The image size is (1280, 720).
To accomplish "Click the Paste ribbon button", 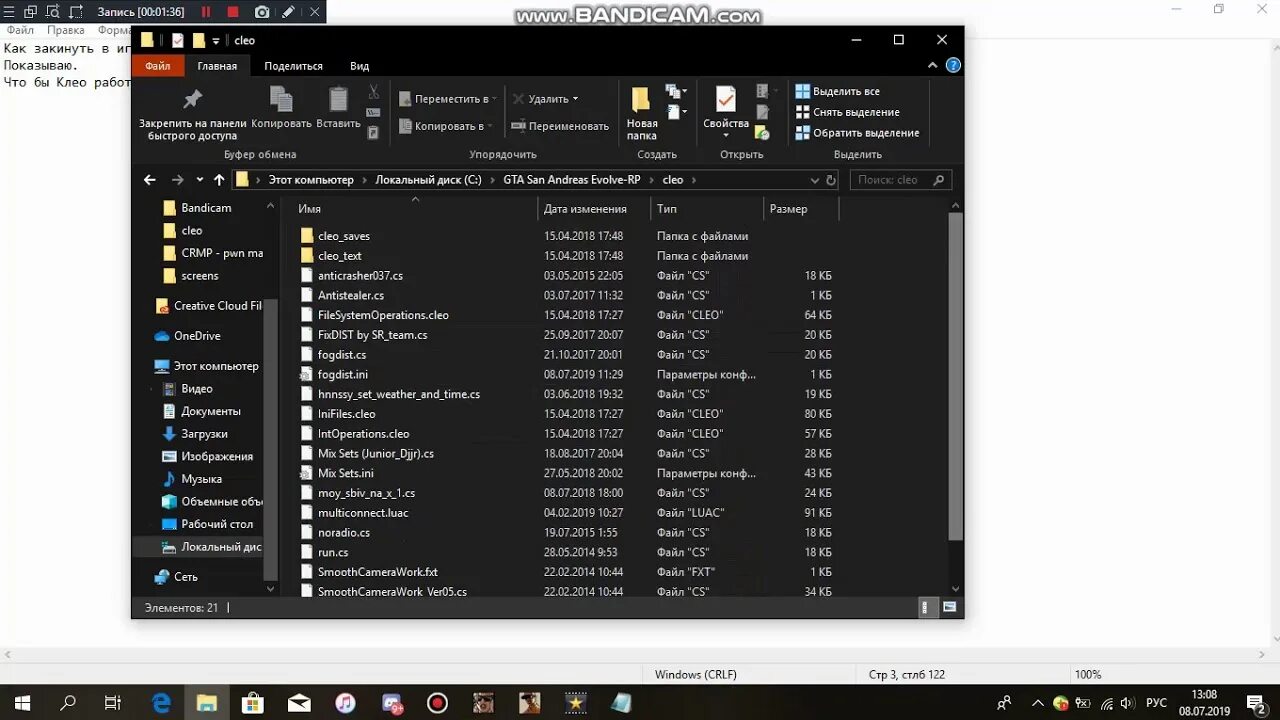I will coord(338,108).
